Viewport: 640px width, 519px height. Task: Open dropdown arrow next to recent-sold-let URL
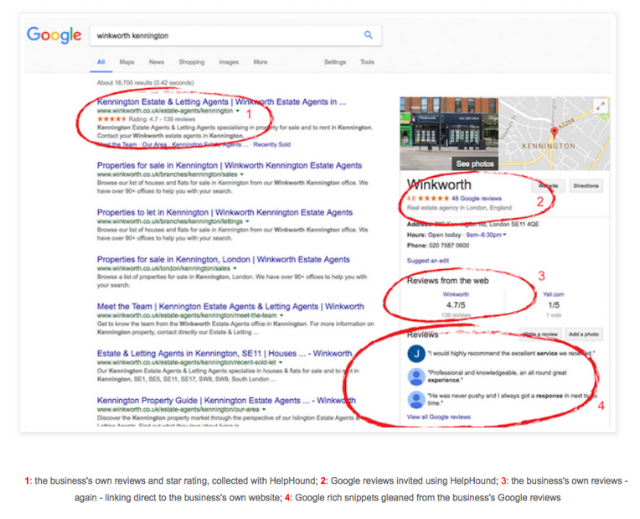[280, 362]
